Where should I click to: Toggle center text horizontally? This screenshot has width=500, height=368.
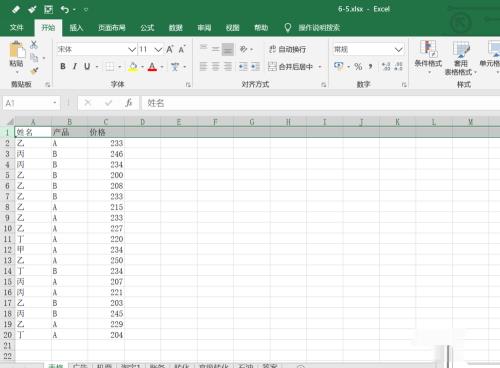pyautogui.click(x=216, y=67)
